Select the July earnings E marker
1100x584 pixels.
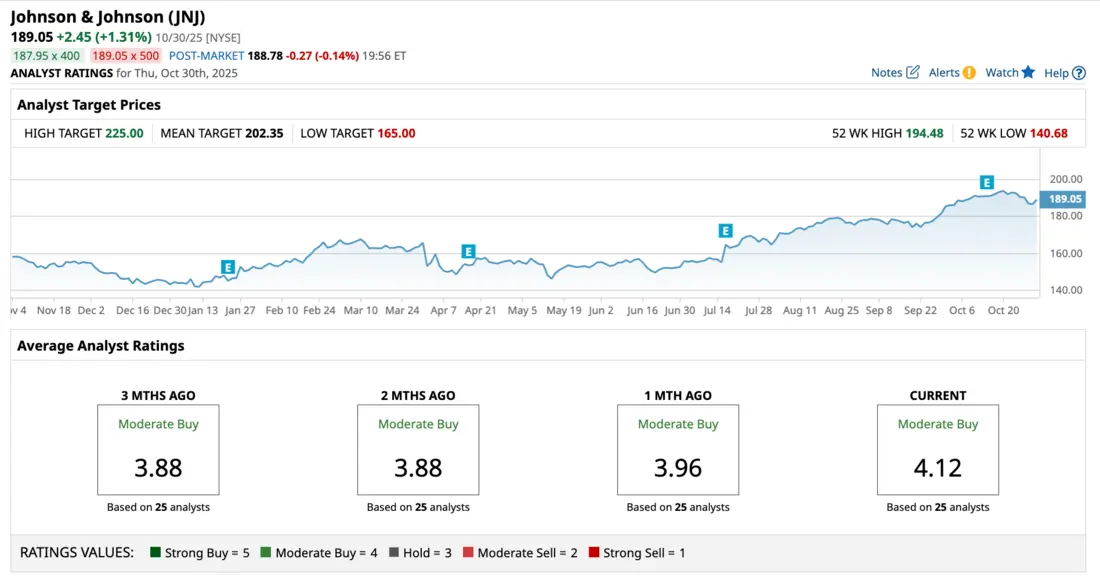726,231
